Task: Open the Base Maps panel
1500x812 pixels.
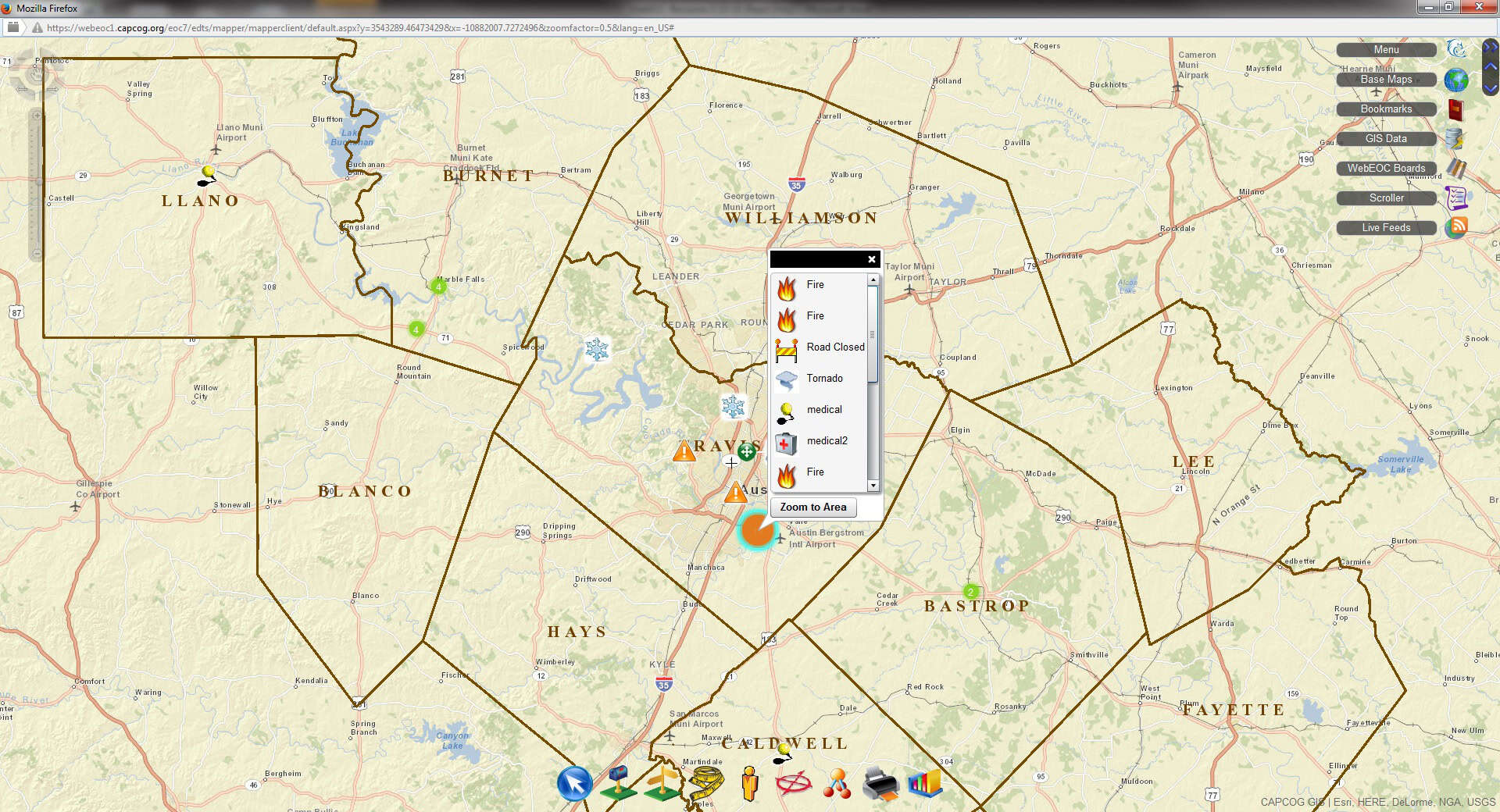Action: (1387, 80)
